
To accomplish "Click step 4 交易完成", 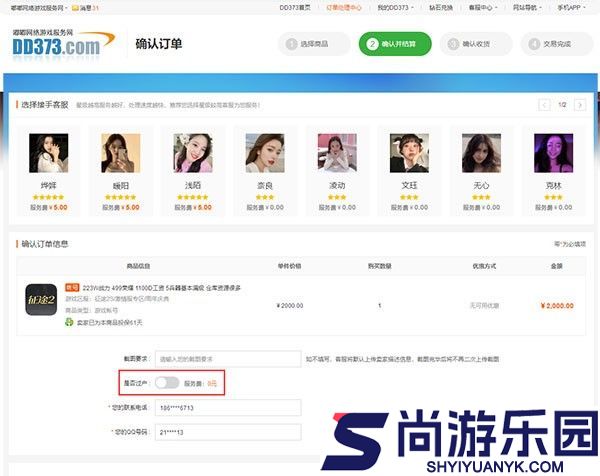I will [x=557, y=44].
